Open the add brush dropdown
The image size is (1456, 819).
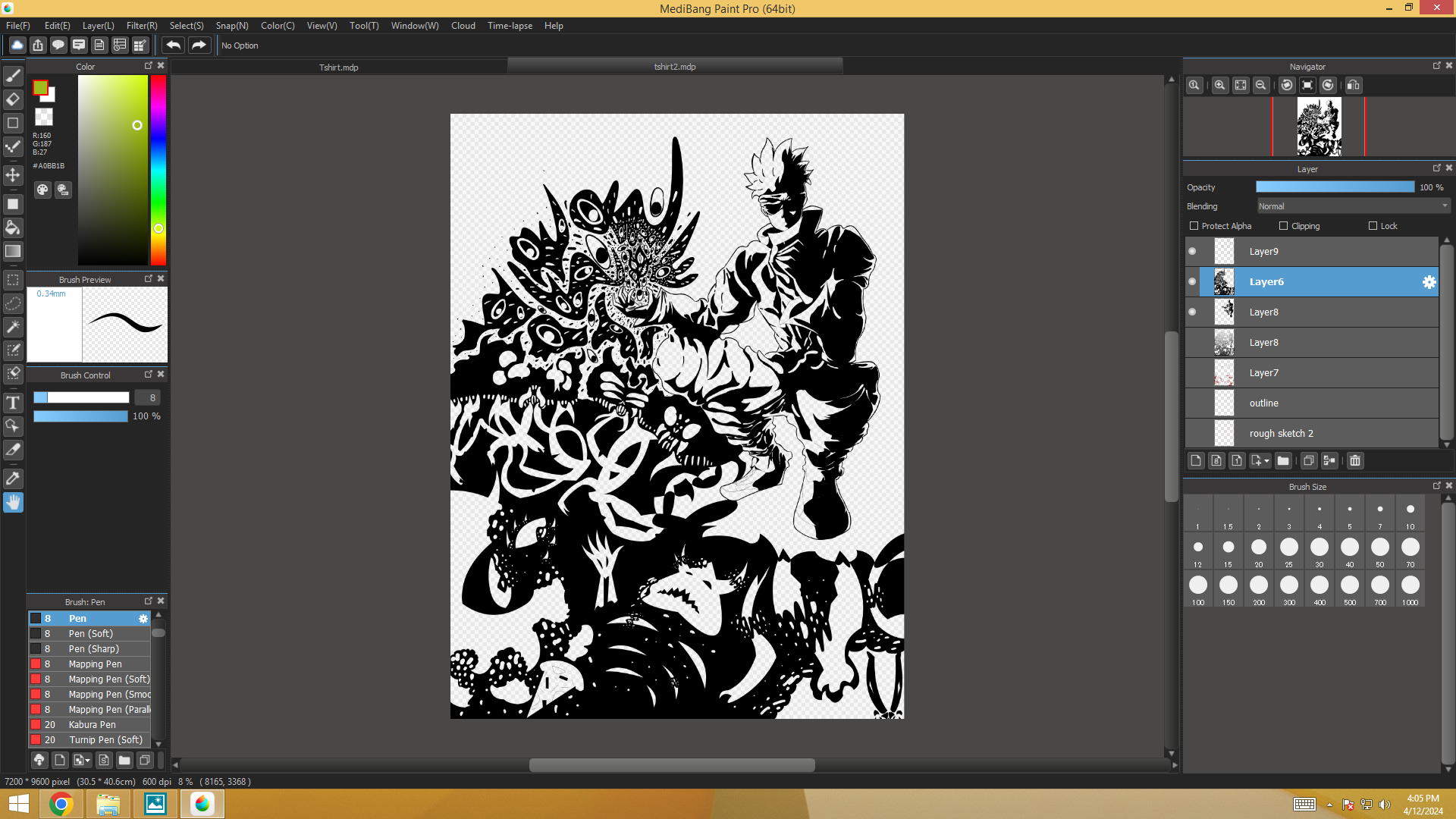click(x=82, y=760)
